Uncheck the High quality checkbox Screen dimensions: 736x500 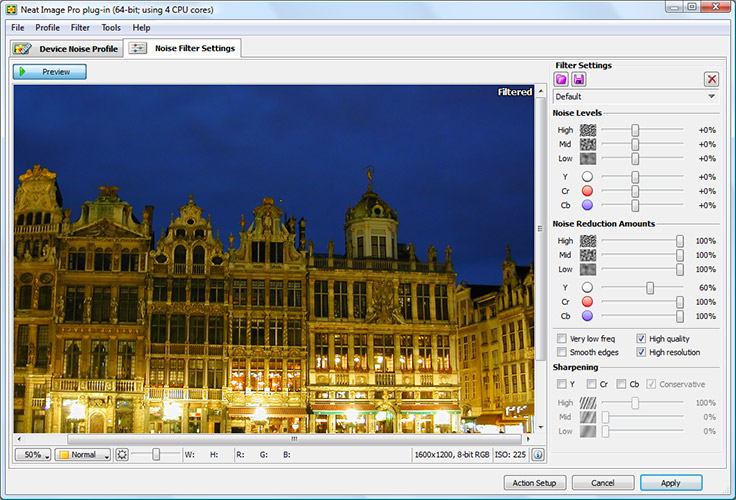[x=641, y=338]
